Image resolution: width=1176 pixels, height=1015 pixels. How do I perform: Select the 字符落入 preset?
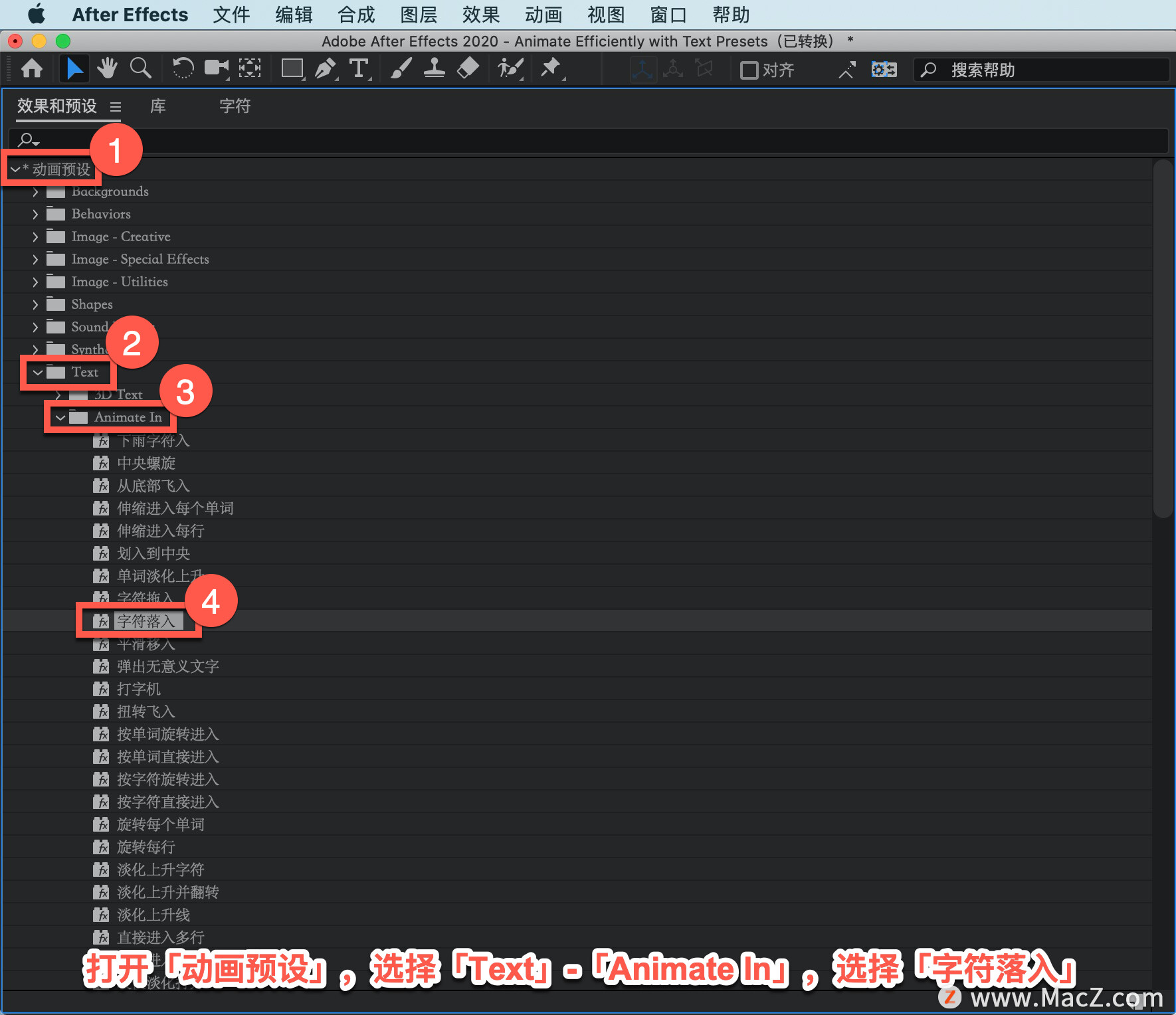[146, 621]
